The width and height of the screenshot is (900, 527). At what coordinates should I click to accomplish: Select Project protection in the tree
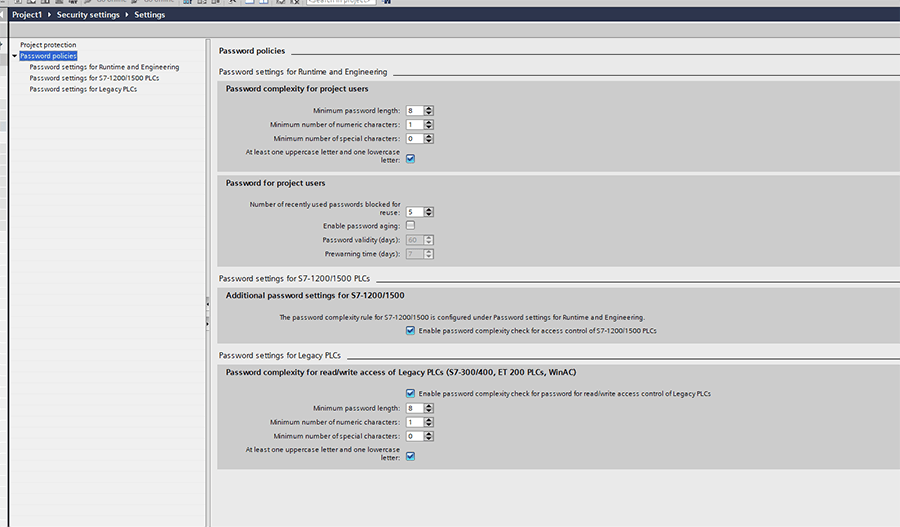48,45
